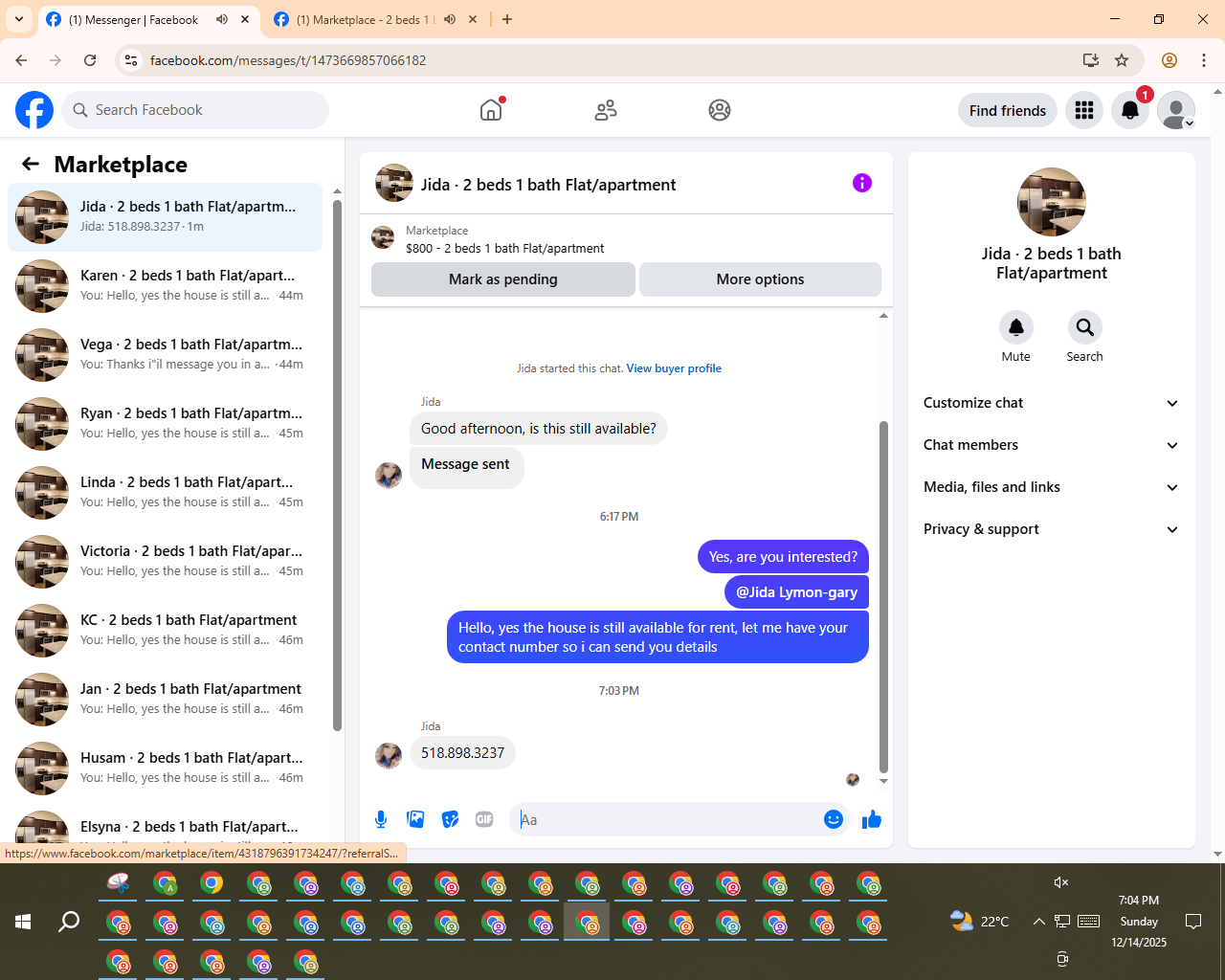This screenshot has width=1225, height=980.
Task: Click Find friends button
Action: point(1008,110)
